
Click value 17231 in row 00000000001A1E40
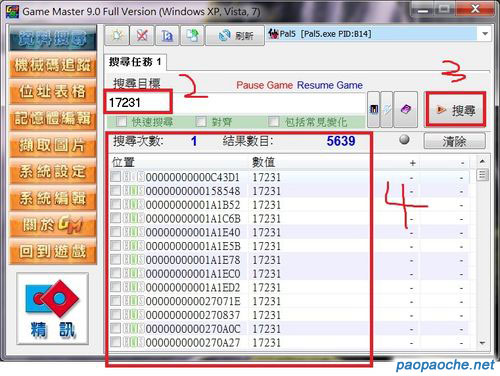(x=266, y=232)
